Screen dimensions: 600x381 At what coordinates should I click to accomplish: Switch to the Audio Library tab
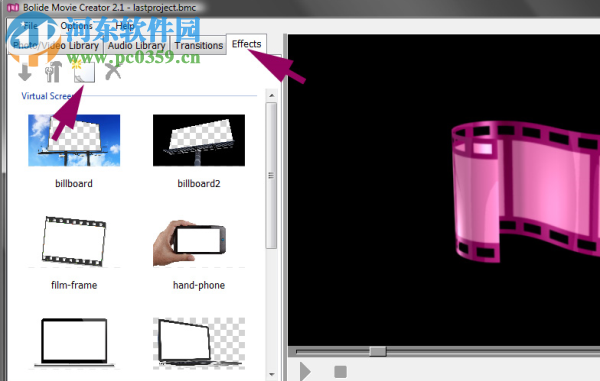[x=136, y=46]
